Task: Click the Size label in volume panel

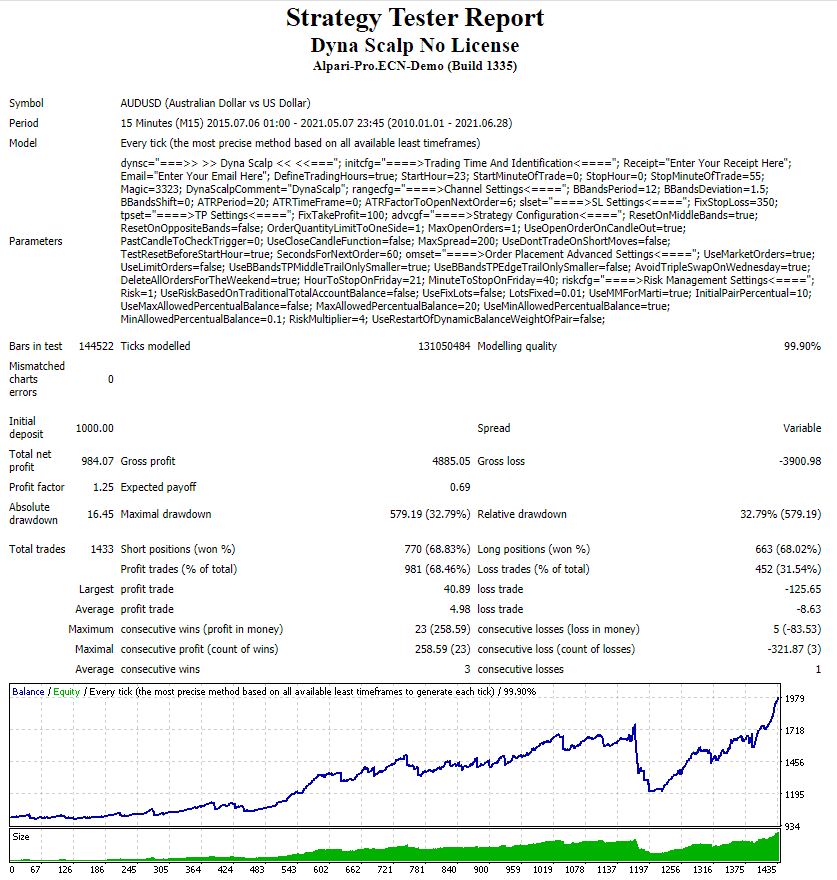Action: click(x=21, y=837)
